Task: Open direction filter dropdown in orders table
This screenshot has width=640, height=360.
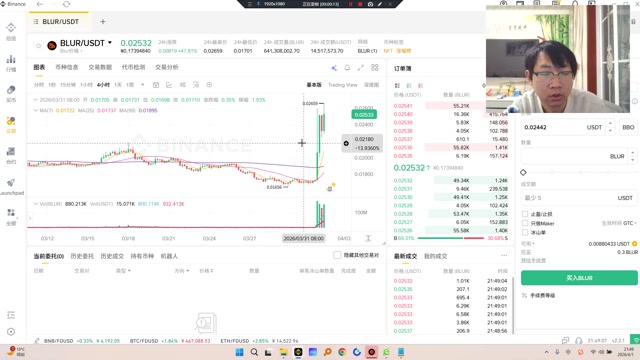Action: (x=182, y=271)
